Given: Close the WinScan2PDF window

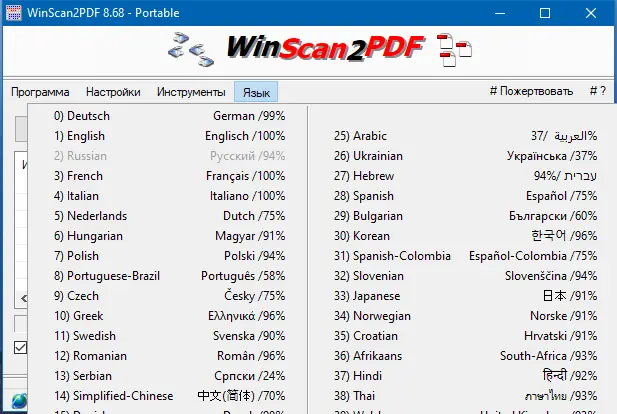Looking at the screenshot, I should coord(591,13).
